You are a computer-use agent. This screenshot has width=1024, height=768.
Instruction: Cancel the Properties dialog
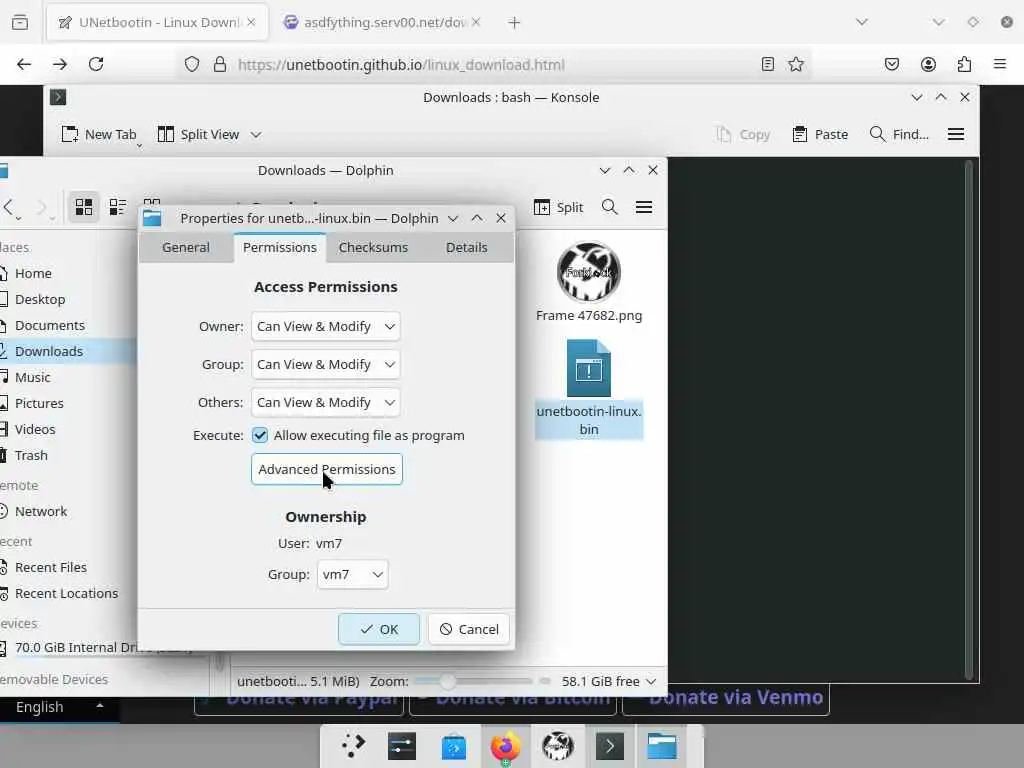coord(469,629)
